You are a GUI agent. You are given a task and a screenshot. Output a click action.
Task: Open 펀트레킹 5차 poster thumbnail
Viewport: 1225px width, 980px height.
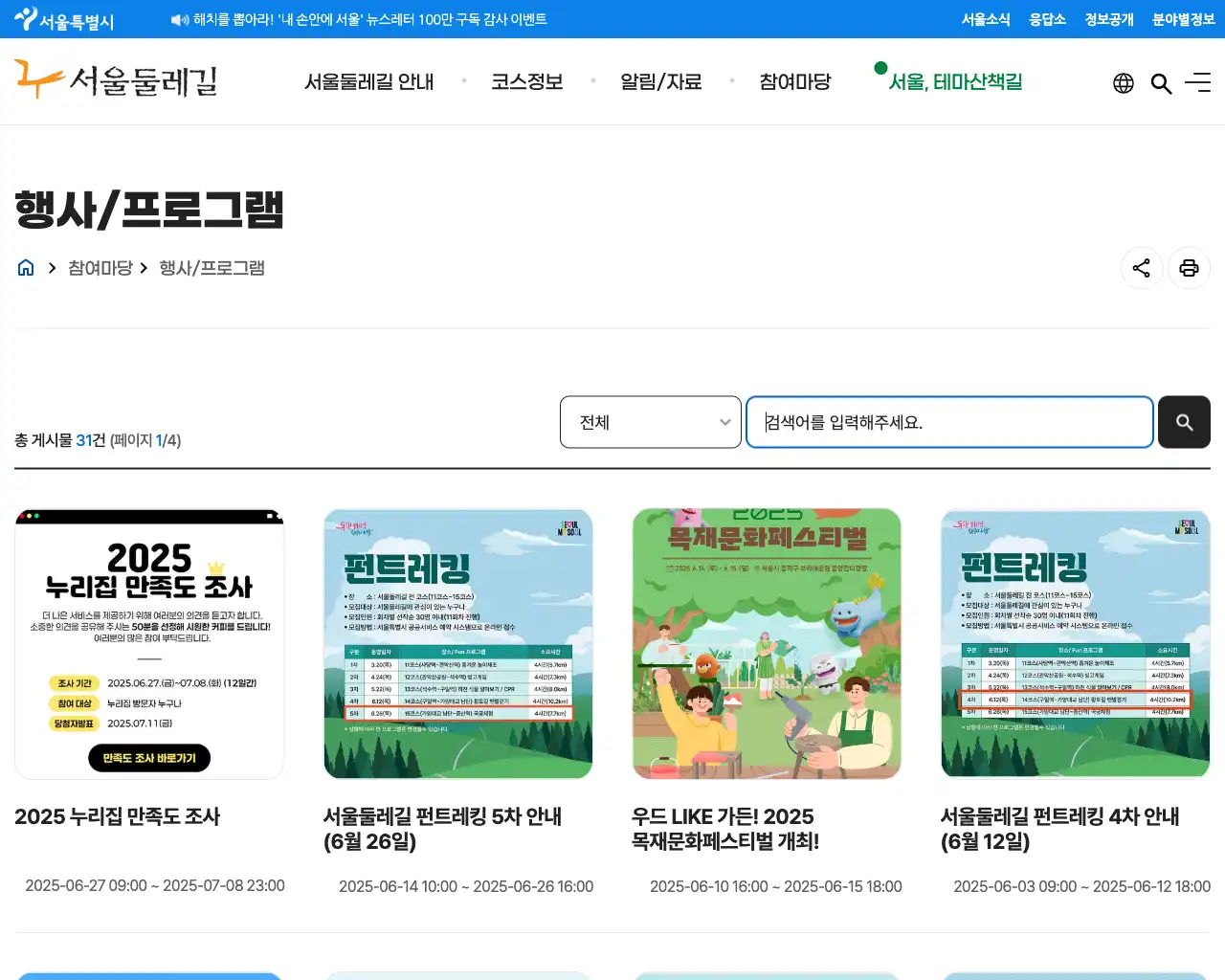click(458, 644)
